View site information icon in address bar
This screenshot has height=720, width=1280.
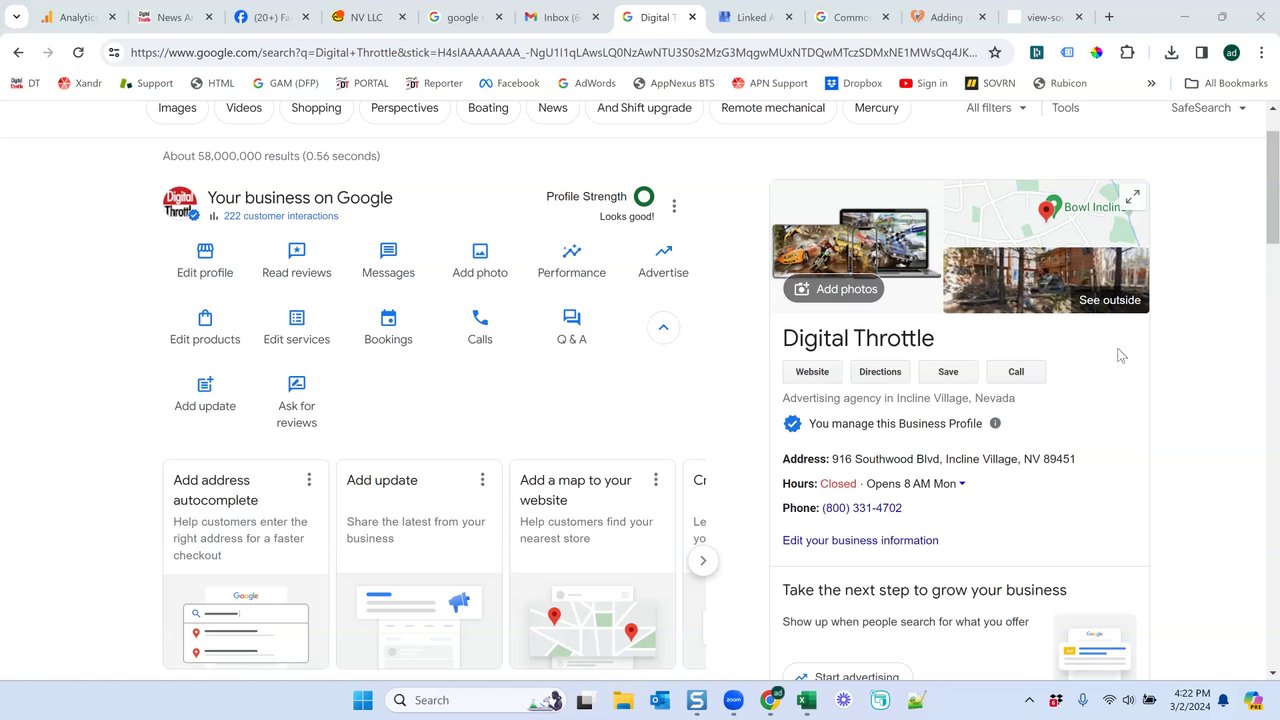tap(113, 52)
